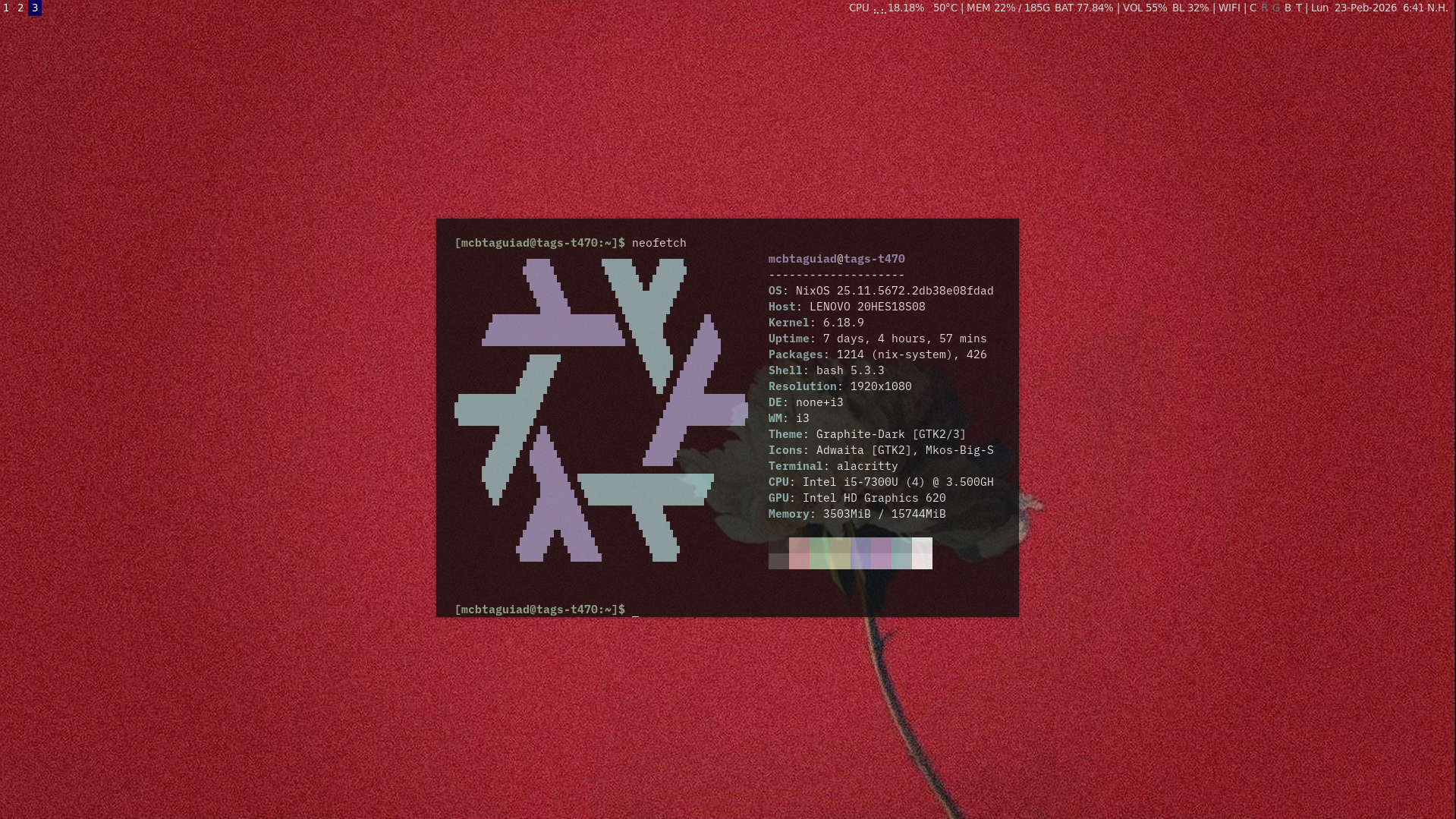This screenshot has height=819, width=1456.
Task: Click the WIFI status block
Action: coord(1229,8)
